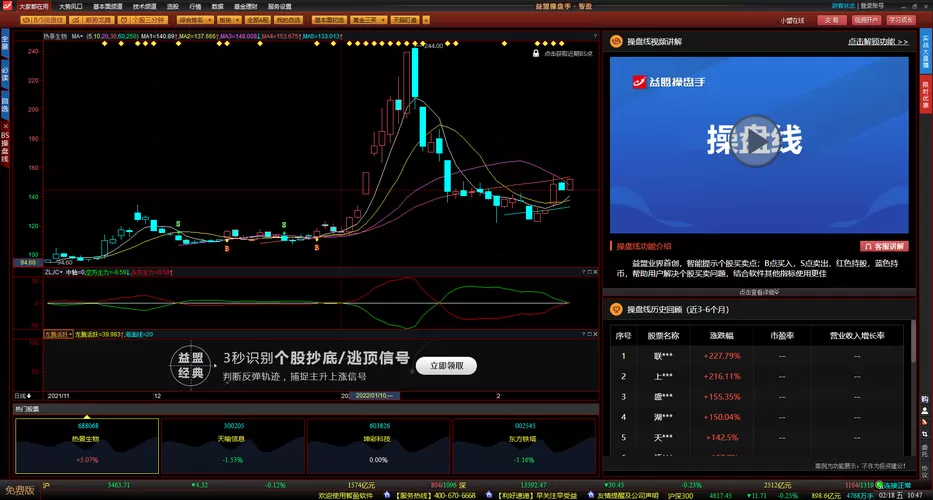Click the 游客状态 link

coord(844,5)
